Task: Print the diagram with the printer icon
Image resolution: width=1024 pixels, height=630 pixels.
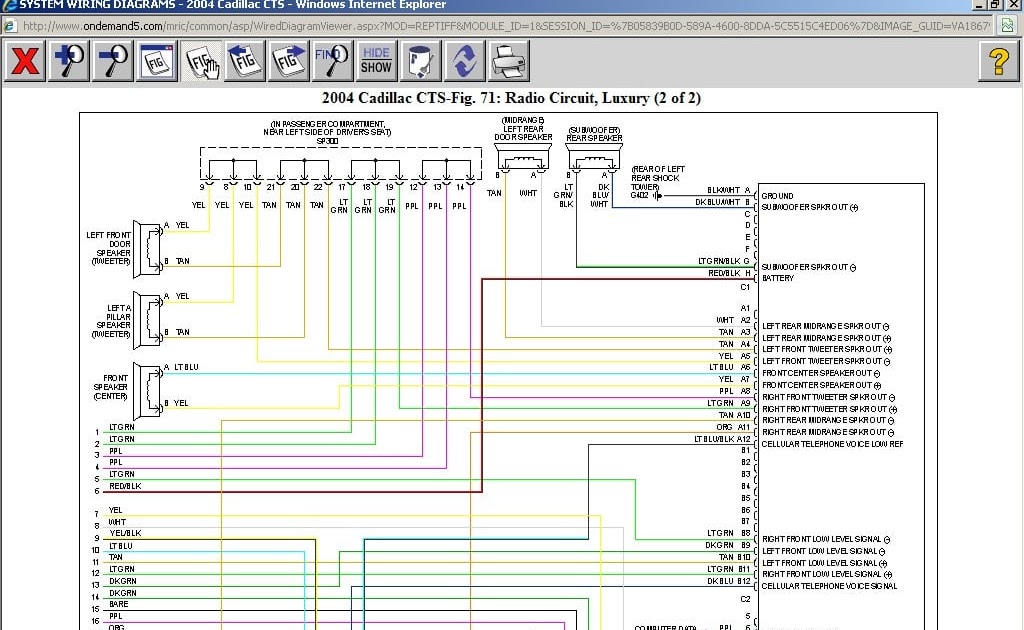Action: pos(508,61)
